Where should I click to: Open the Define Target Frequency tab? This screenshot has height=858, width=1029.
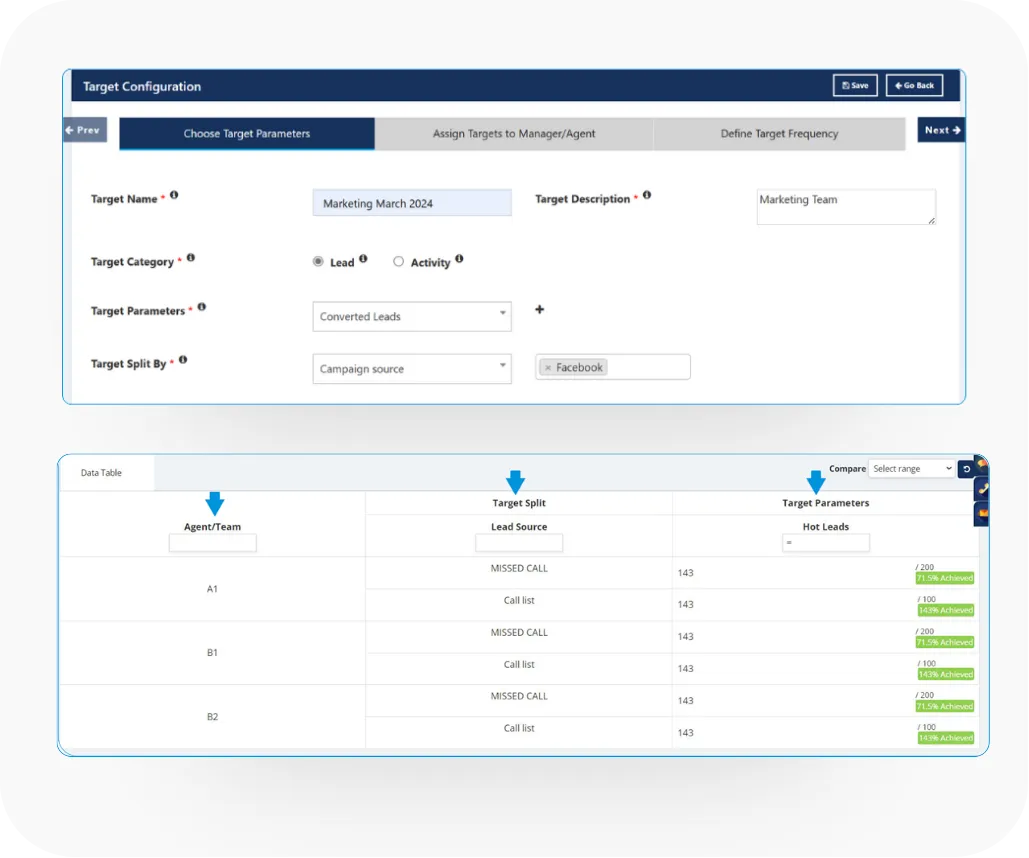779,134
